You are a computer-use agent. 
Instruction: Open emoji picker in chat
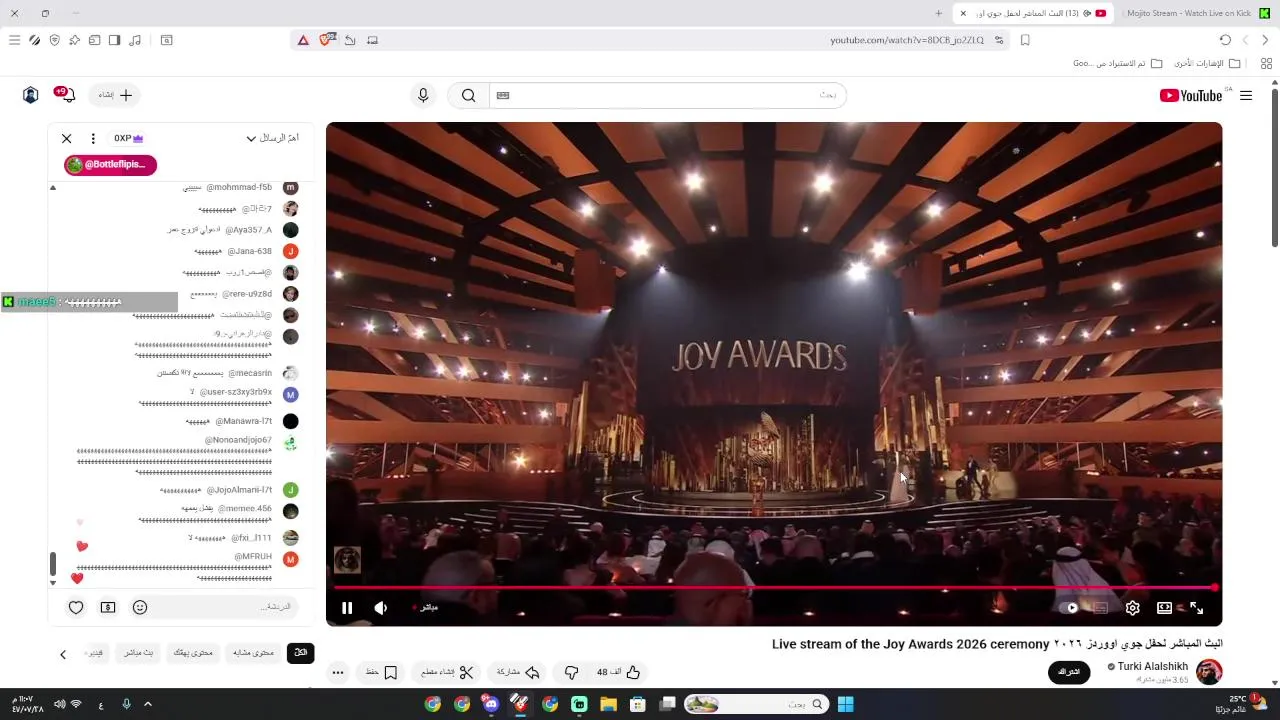click(140, 607)
